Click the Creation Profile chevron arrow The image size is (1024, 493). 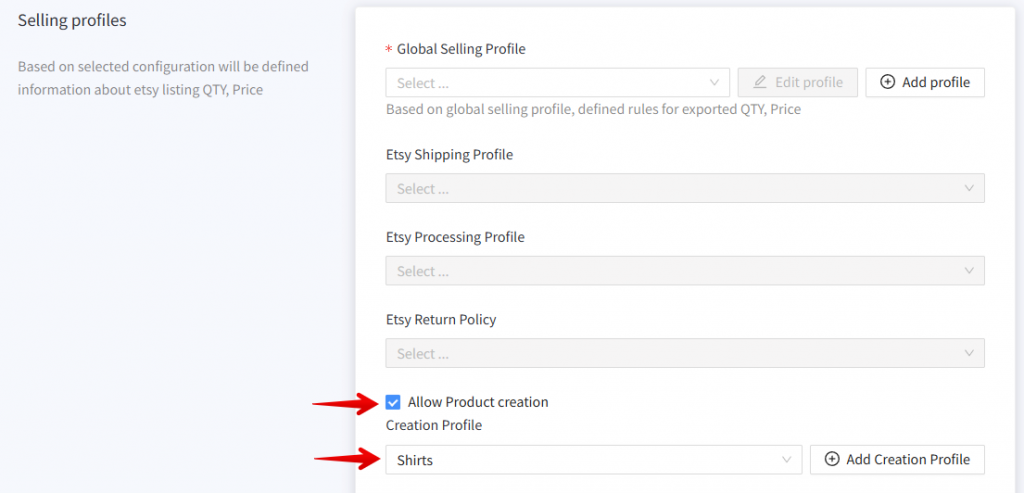785,459
